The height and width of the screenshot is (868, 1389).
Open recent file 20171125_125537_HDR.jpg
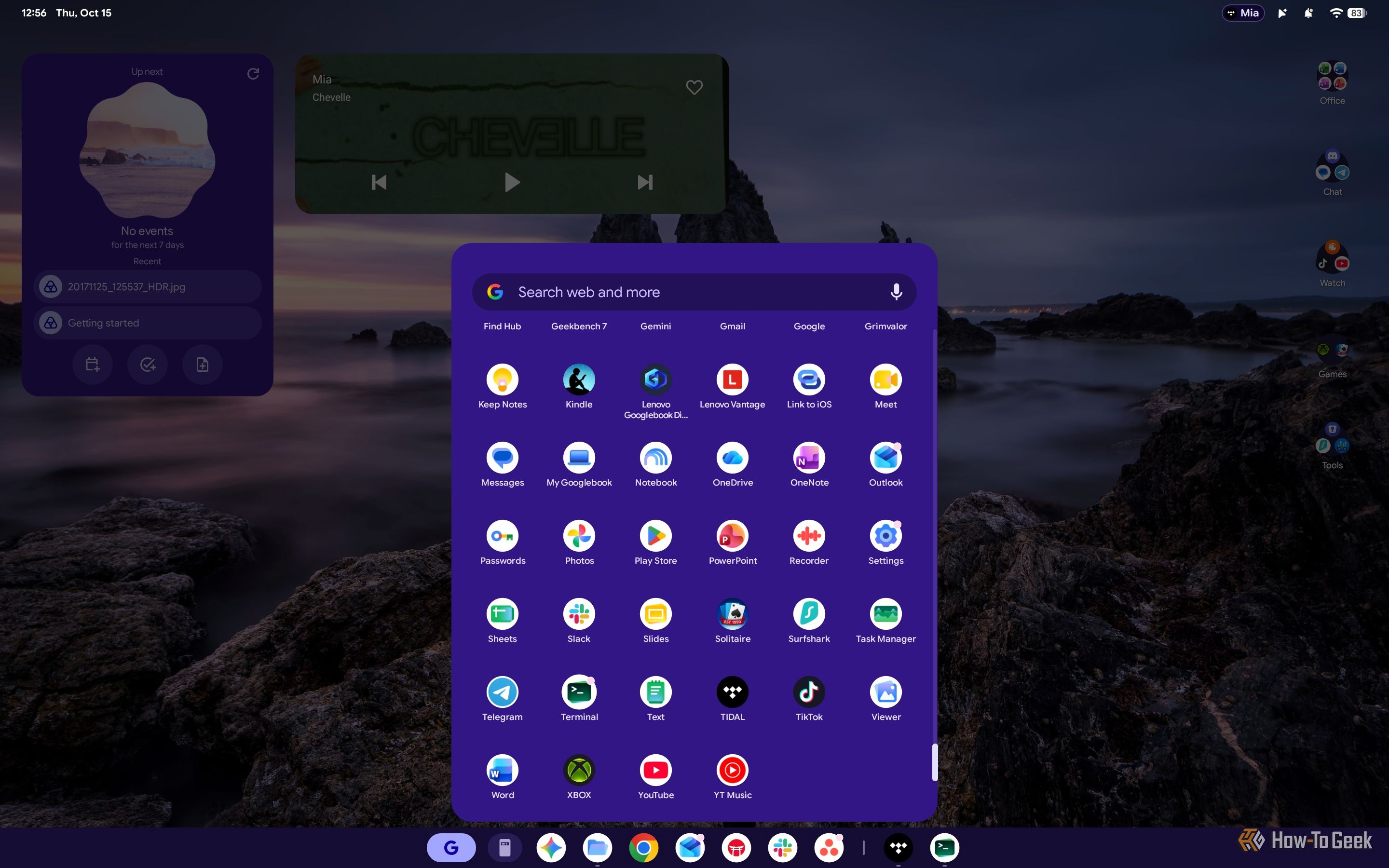click(x=148, y=286)
